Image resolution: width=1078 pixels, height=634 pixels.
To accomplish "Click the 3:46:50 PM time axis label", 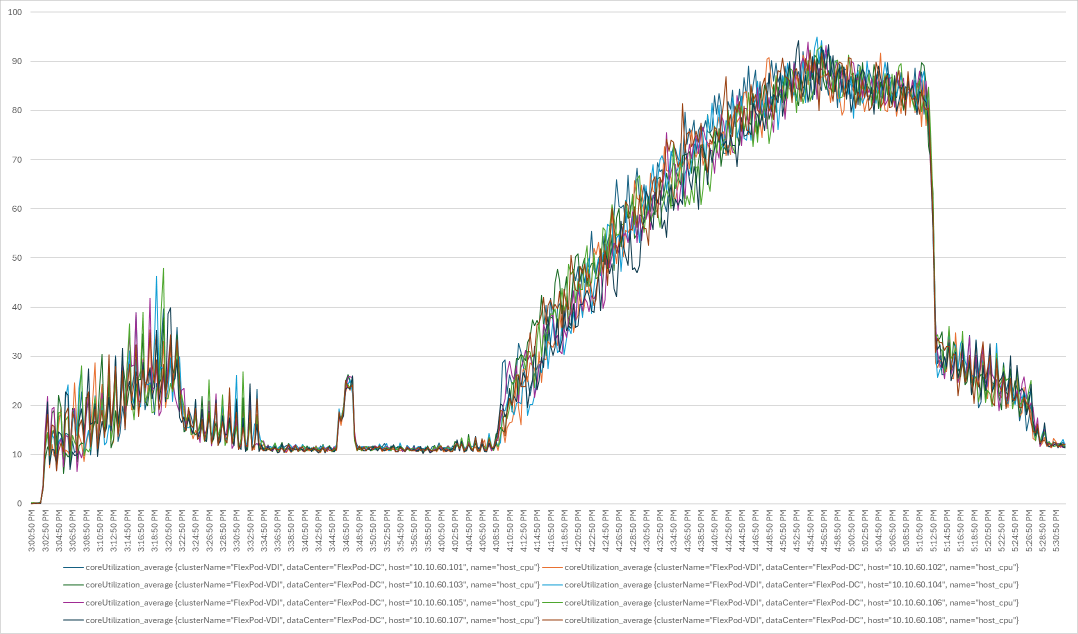I will (346, 530).
